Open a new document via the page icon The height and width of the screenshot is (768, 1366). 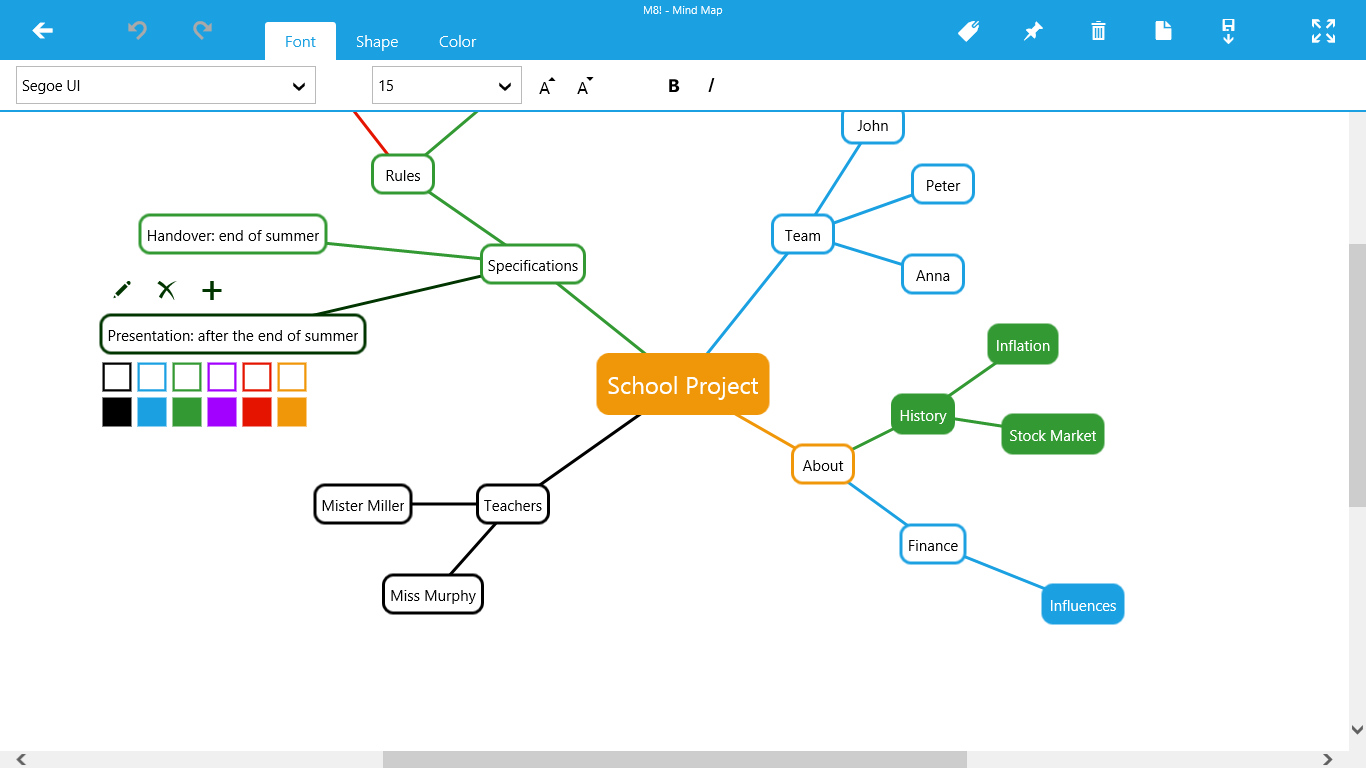click(1163, 31)
